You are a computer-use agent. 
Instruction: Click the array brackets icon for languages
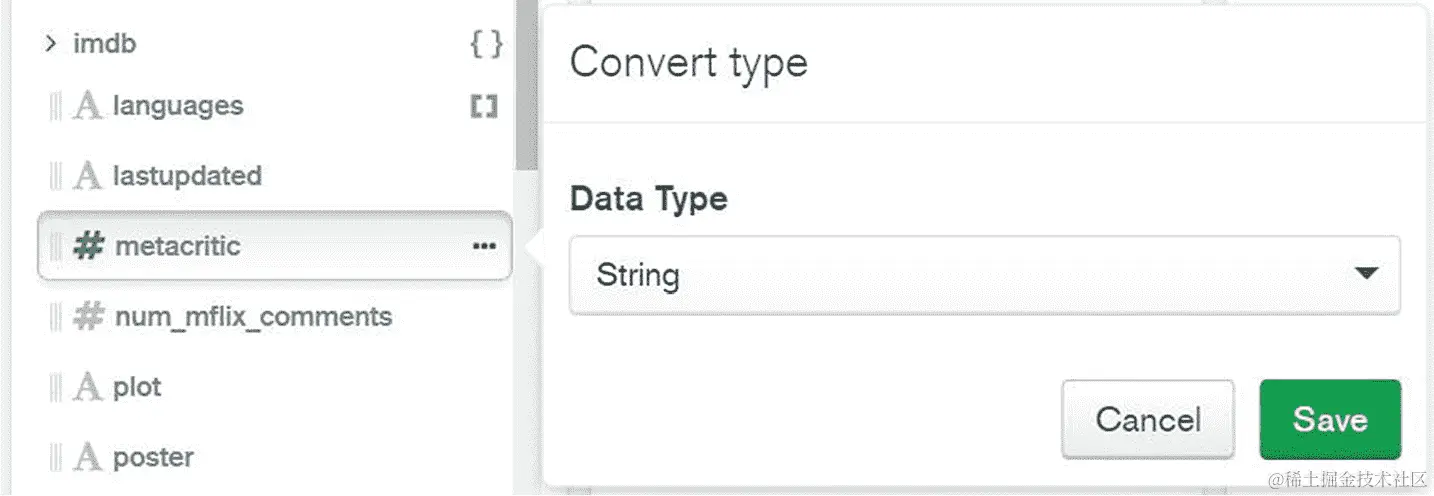484,106
